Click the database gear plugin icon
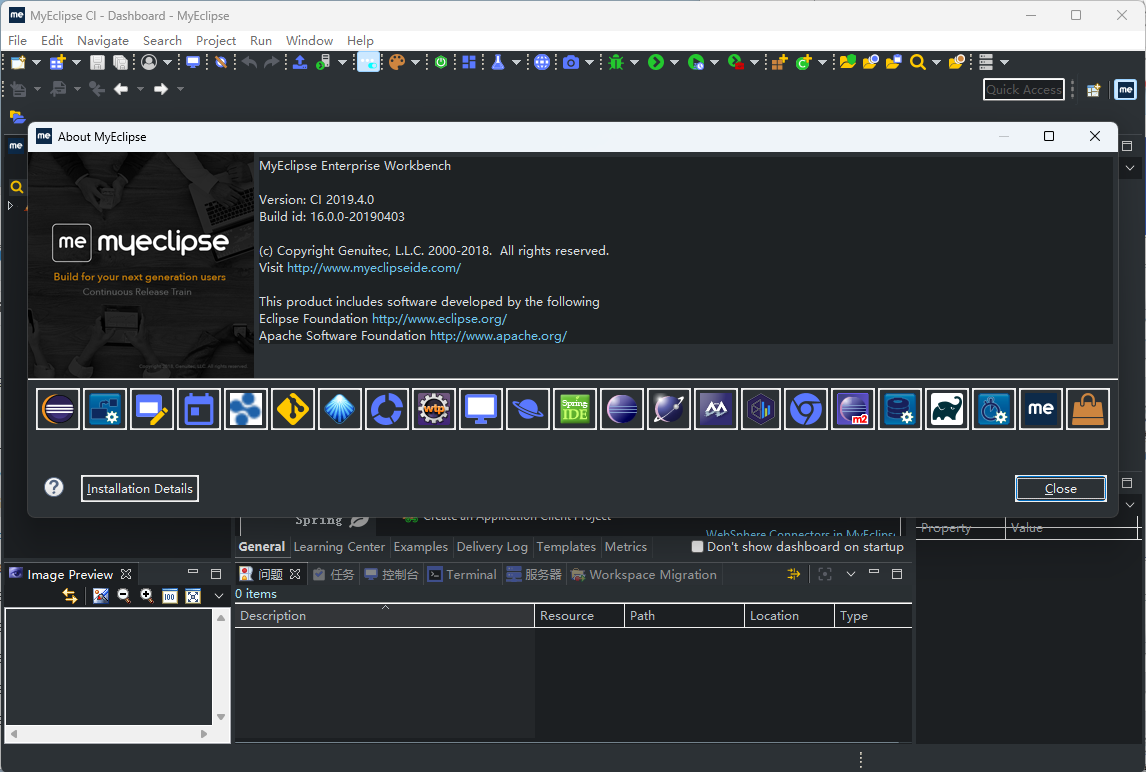1146x772 pixels. coord(900,409)
